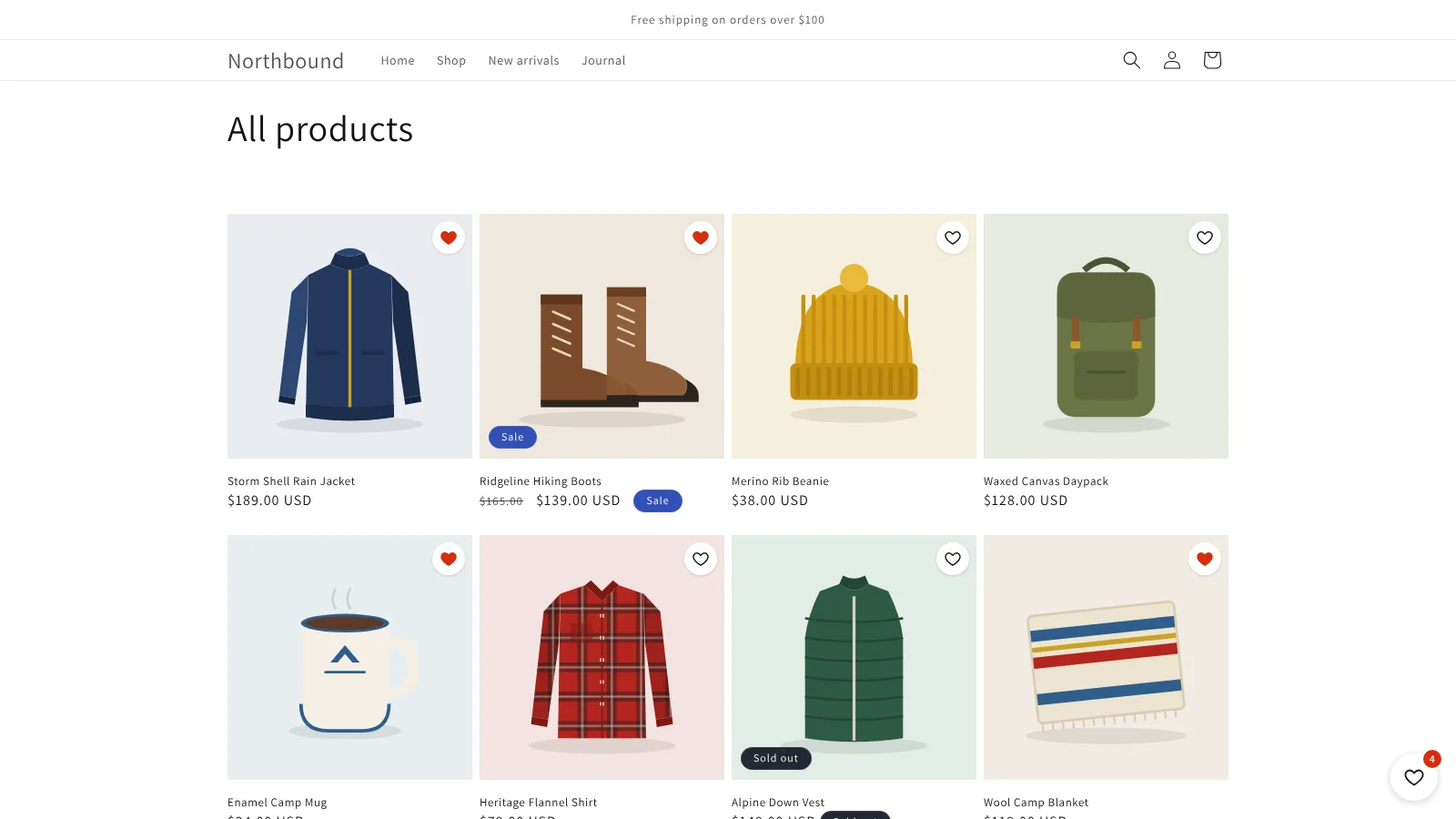Open Enamel Camp Mug product title
This screenshot has width=1456, height=819.
click(277, 803)
